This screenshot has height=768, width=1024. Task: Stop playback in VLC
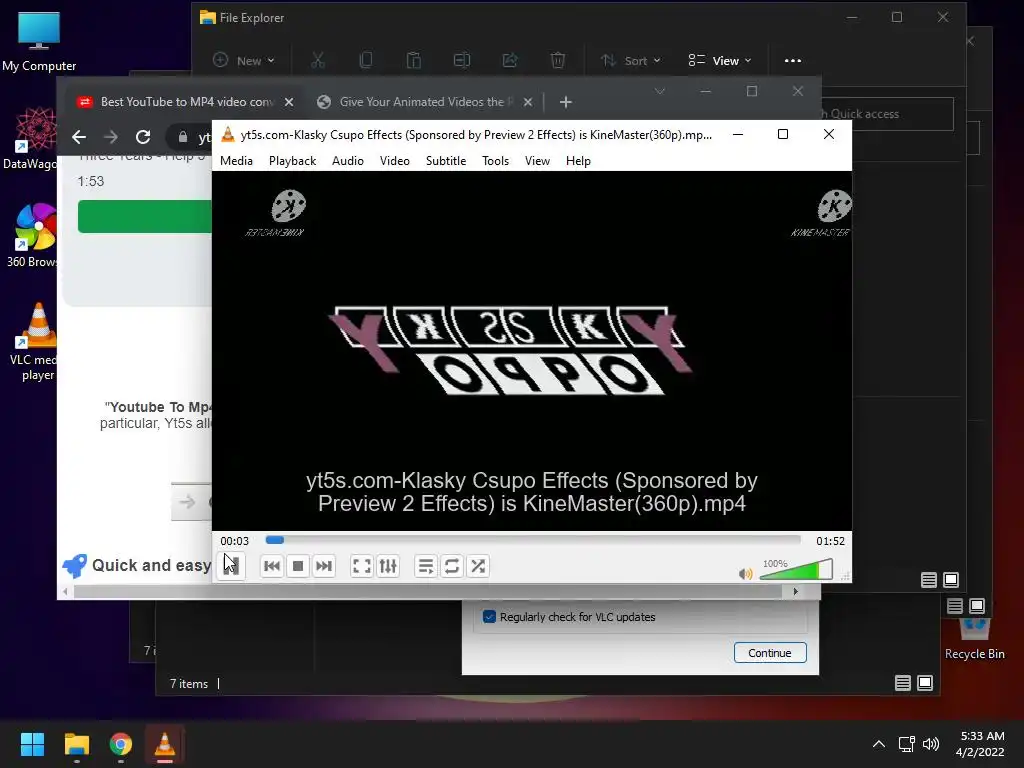click(298, 566)
